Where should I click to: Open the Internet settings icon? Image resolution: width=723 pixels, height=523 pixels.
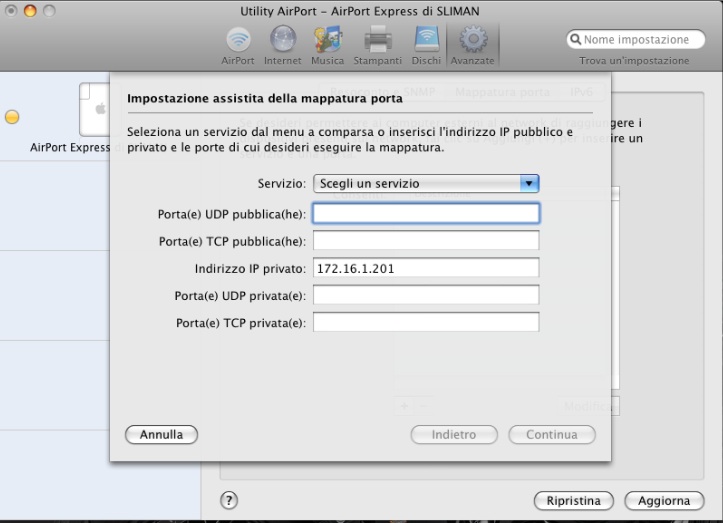tap(283, 46)
